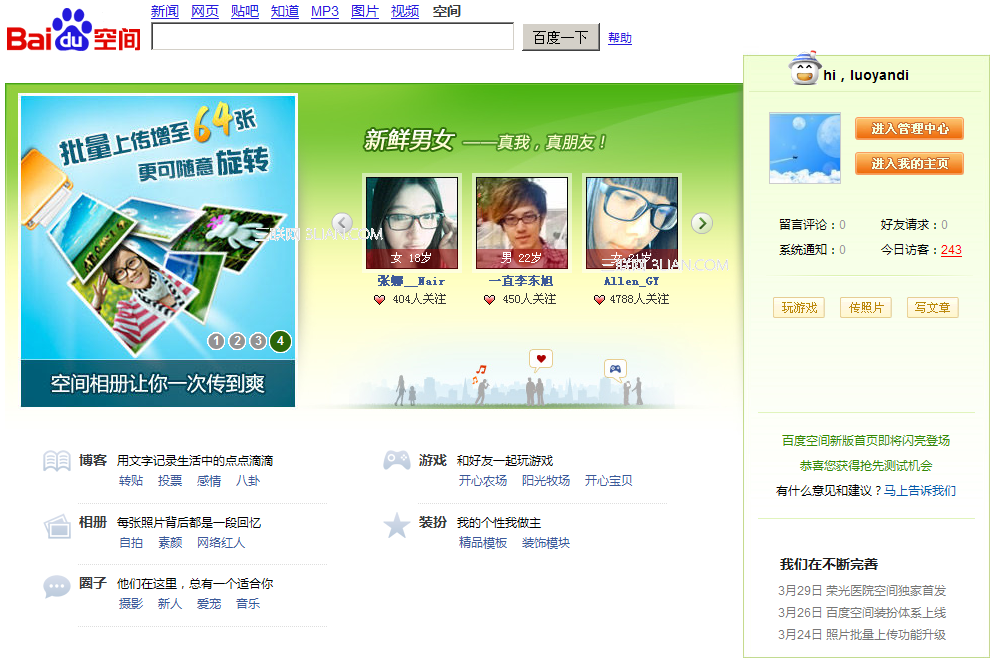999x666 pixels.
Task: Open the 转贴 blog category link
Action: (x=131, y=481)
